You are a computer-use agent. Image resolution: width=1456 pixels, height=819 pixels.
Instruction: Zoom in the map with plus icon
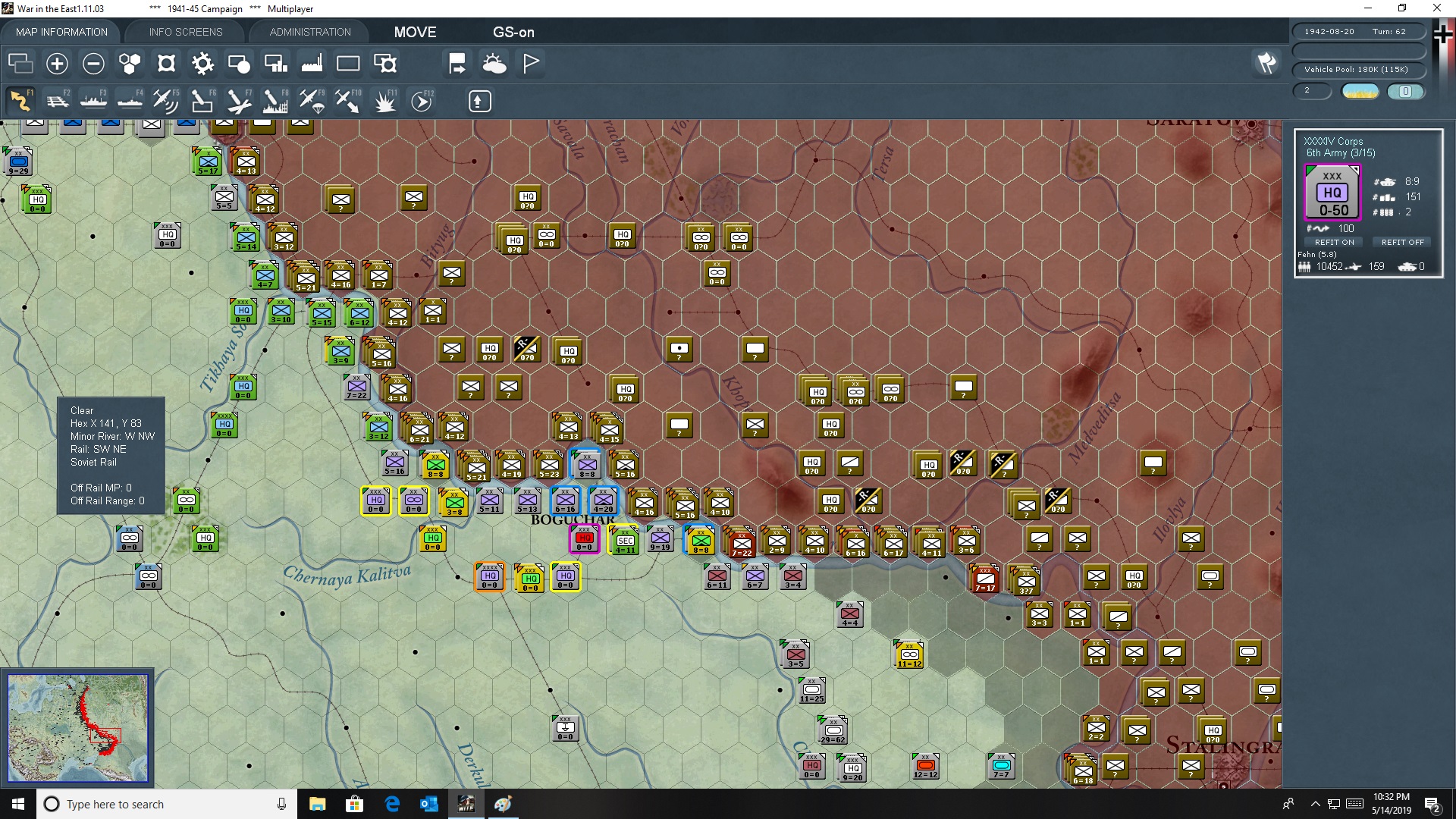click(x=57, y=64)
